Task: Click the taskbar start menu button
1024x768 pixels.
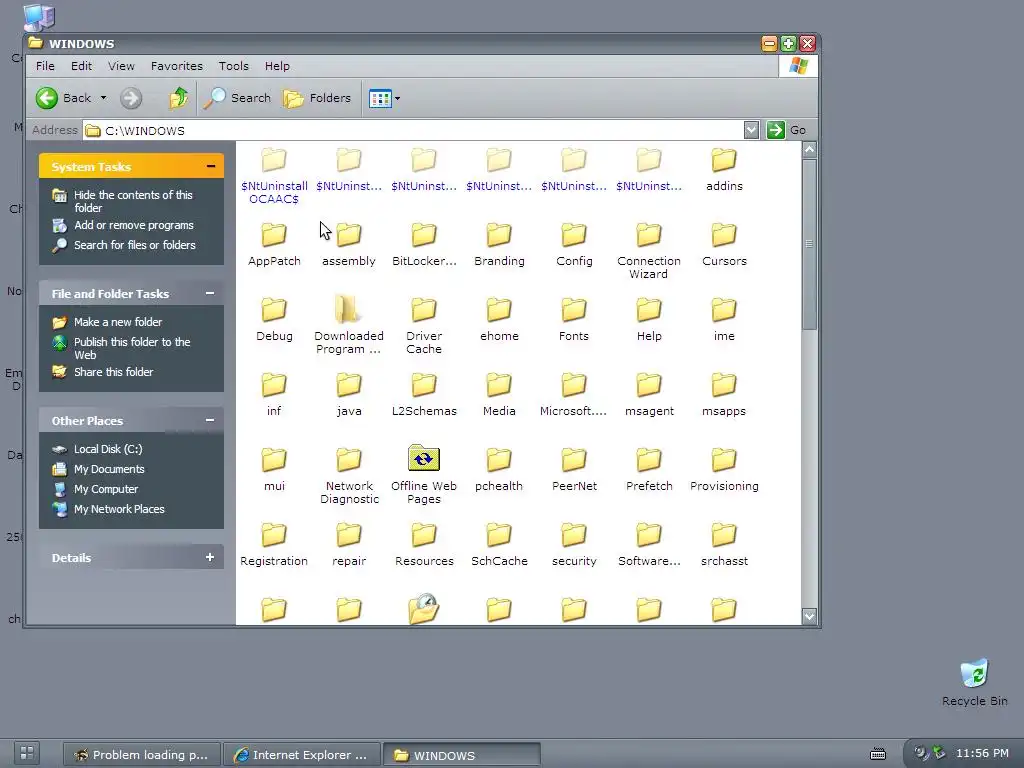Action: click(26, 752)
